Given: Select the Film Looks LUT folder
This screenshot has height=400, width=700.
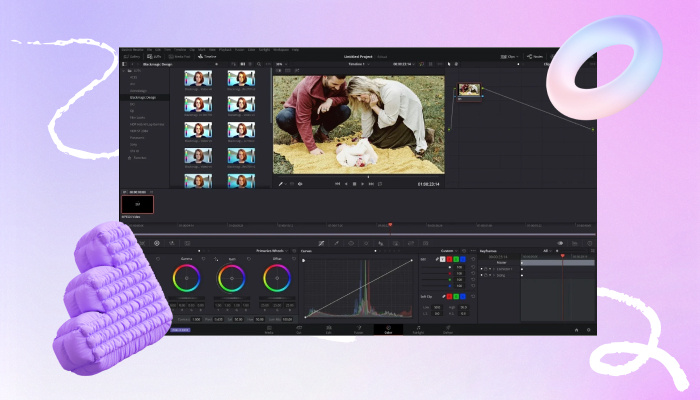Looking at the screenshot, I should [138, 117].
